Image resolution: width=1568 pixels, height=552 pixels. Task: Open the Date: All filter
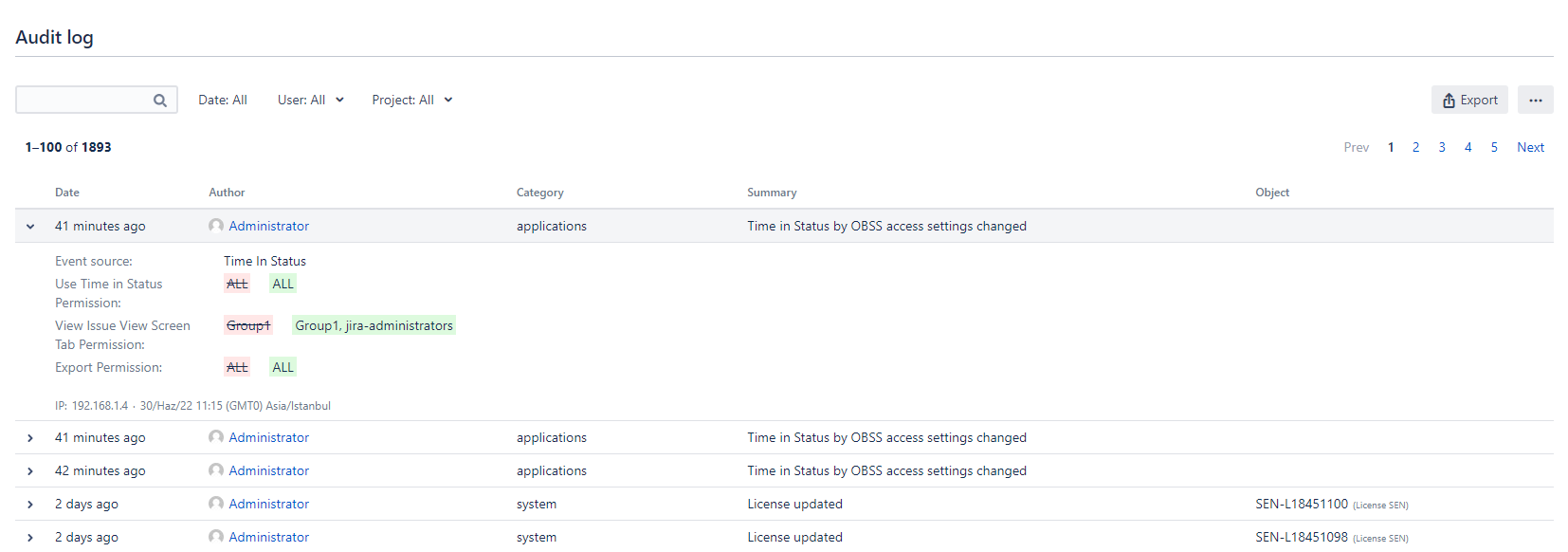point(222,100)
